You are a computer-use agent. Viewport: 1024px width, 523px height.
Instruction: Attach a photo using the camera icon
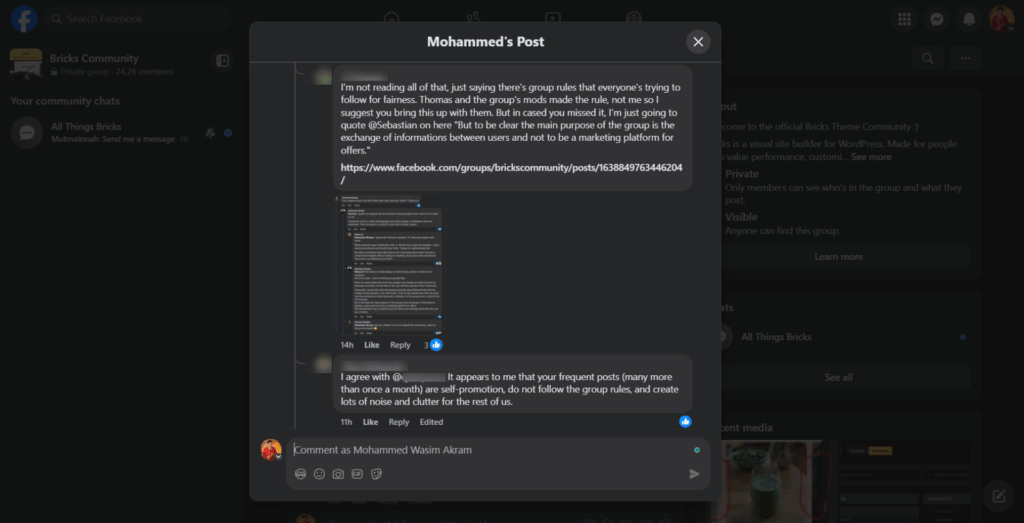pyautogui.click(x=338, y=474)
